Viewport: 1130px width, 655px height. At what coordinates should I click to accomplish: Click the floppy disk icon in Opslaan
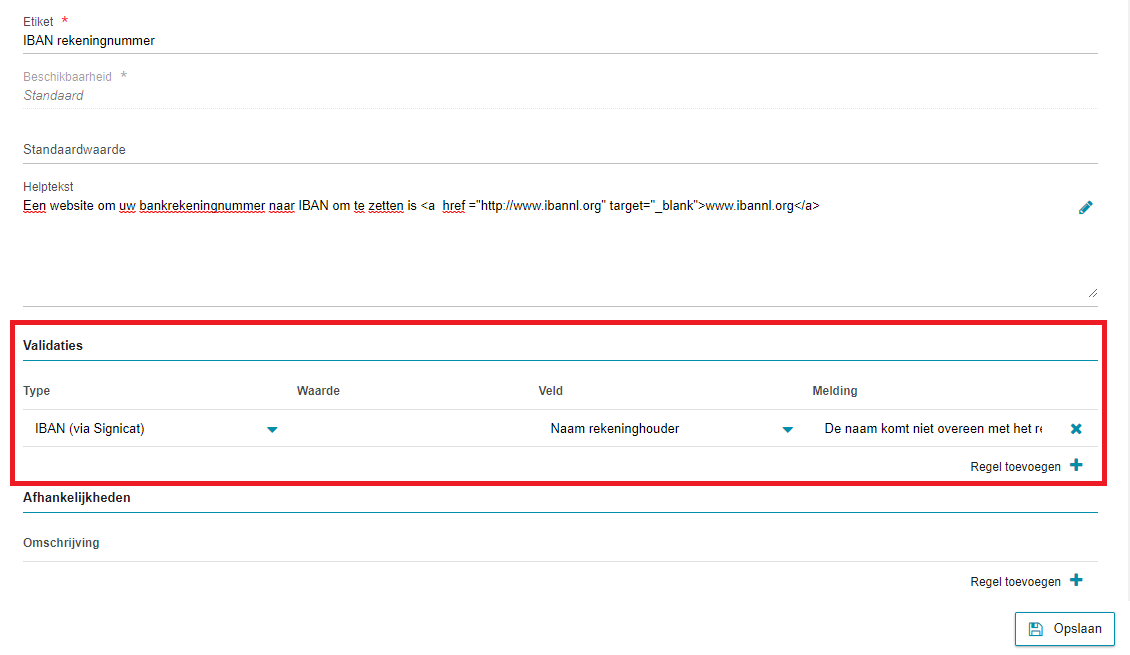[1036, 629]
